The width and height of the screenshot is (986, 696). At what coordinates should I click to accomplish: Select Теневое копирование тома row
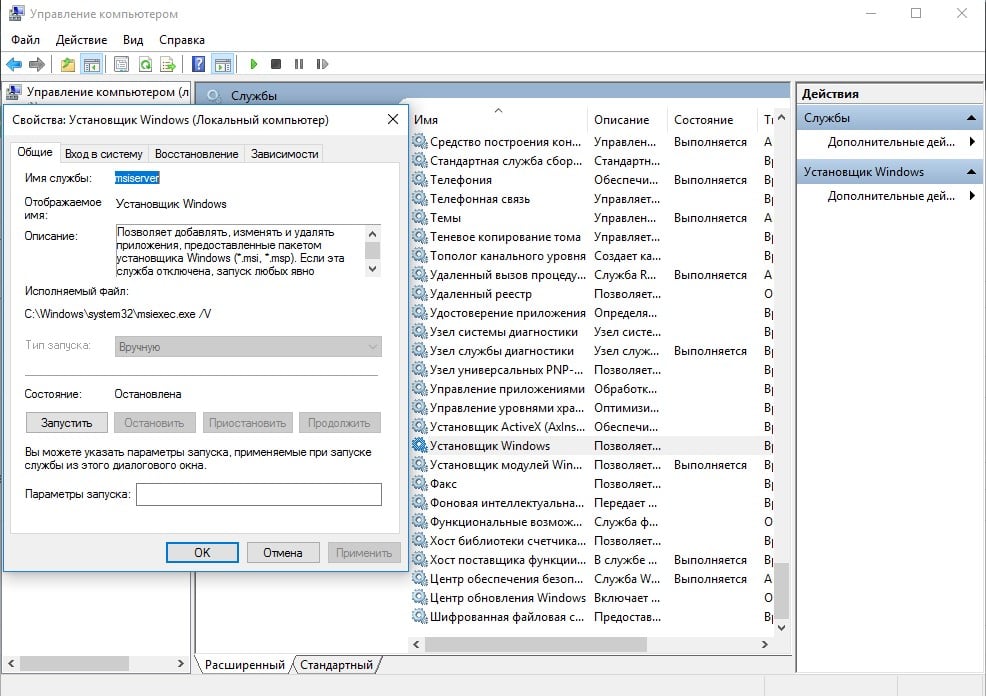coord(592,237)
